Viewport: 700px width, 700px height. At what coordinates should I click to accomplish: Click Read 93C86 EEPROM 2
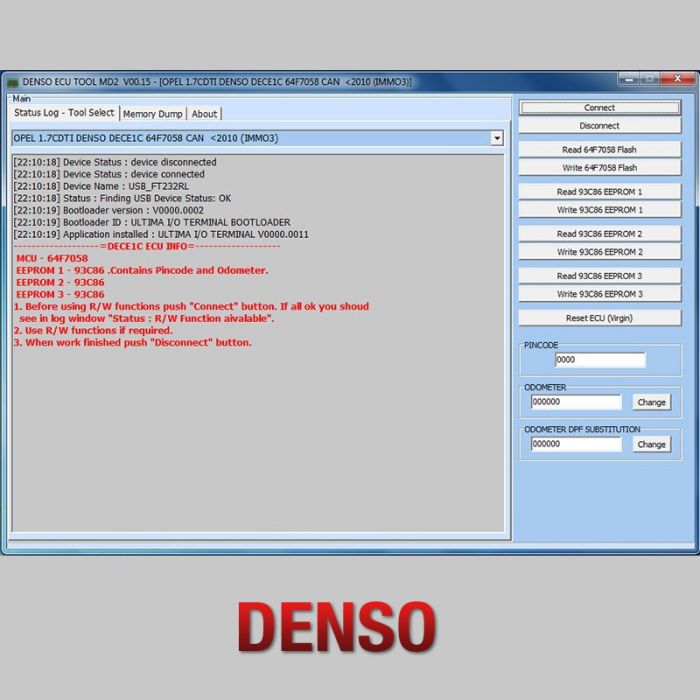[x=600, y=234]
